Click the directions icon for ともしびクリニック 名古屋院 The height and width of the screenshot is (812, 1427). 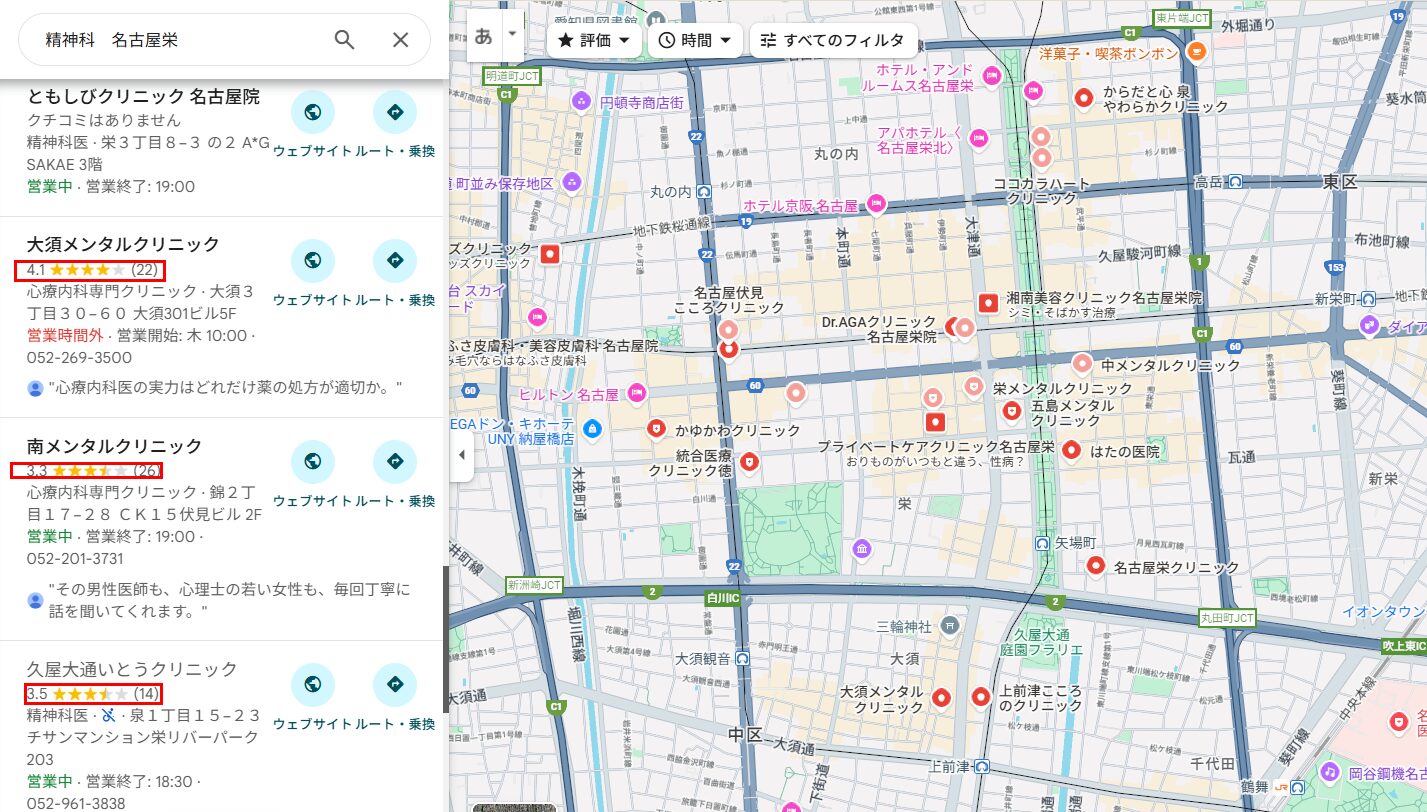click(x=395, y=112)
